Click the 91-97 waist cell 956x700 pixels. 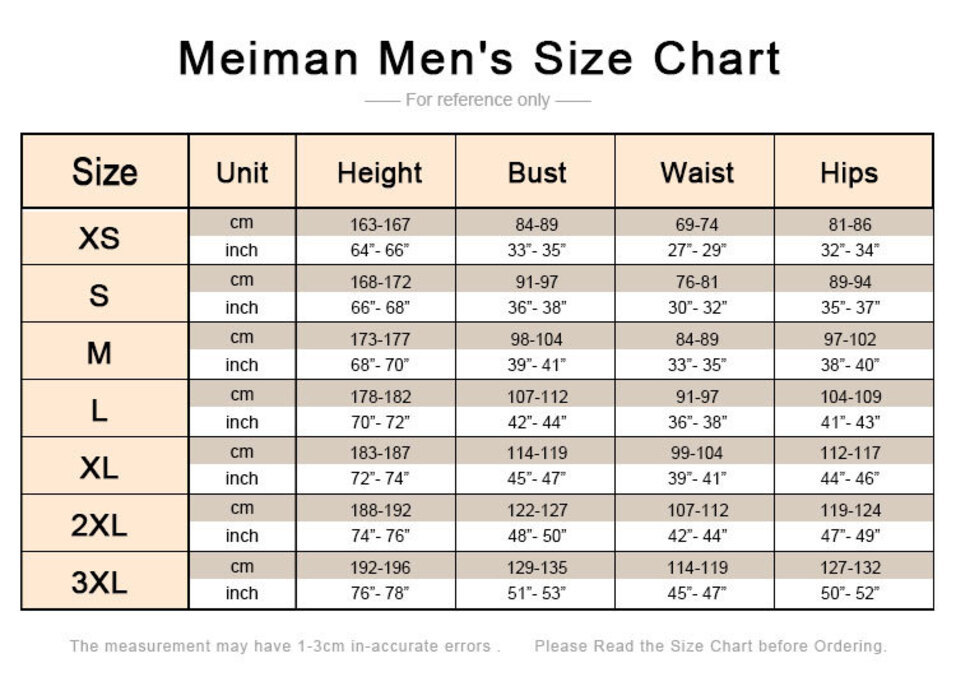pyautogui.click(x=697, y=396)
